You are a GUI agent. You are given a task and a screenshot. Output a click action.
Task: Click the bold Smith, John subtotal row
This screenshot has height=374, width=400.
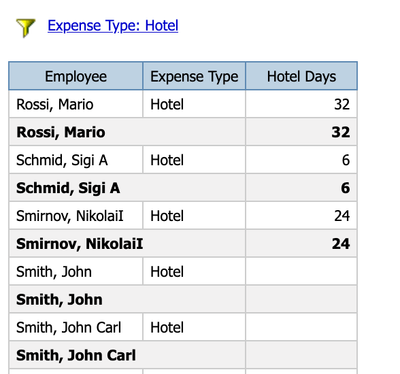pos(183,299)
